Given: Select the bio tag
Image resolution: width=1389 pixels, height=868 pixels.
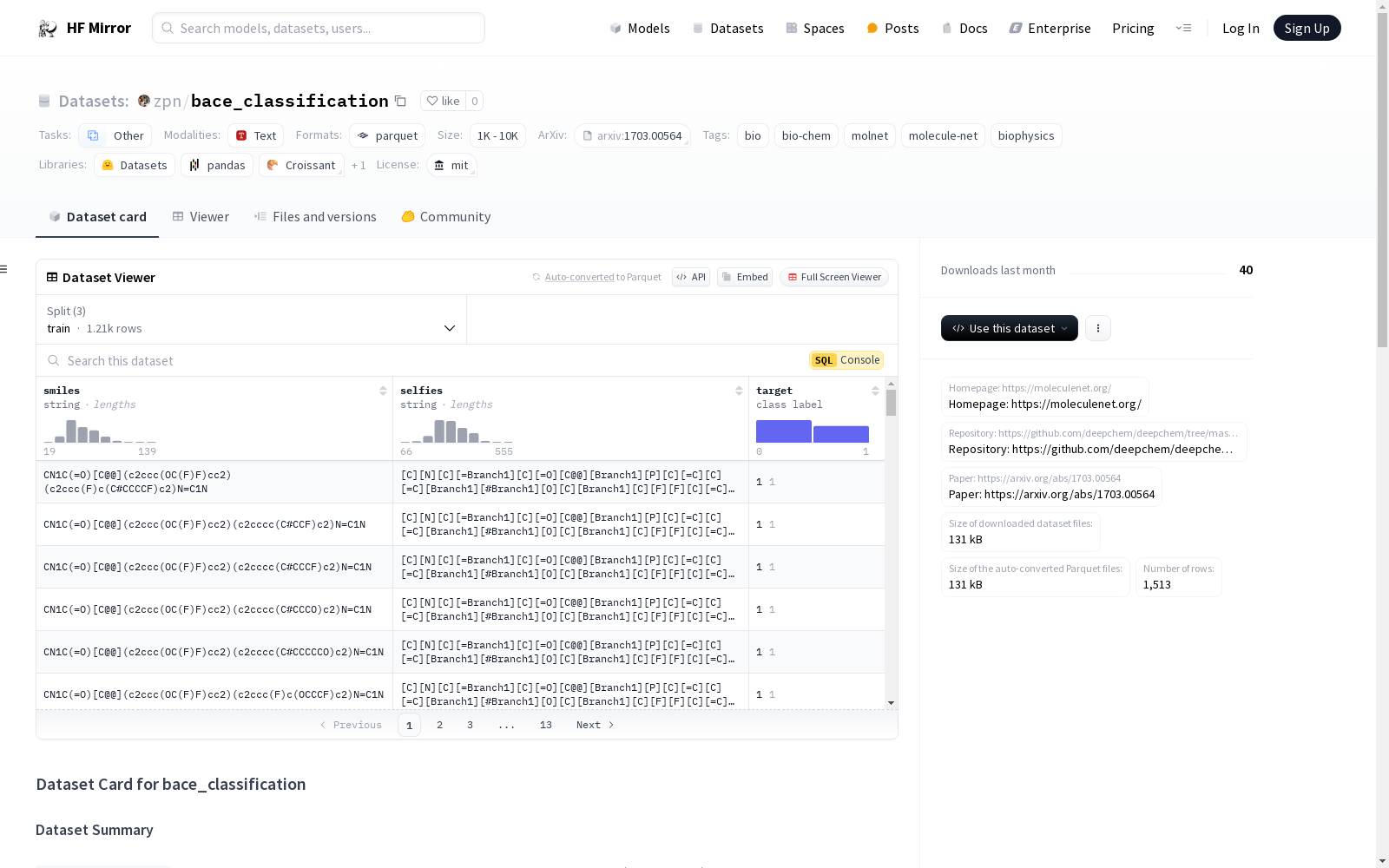Looking at the screenshot, I should pos(753,135).
